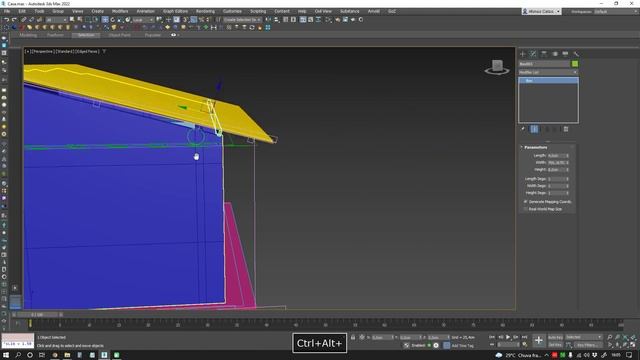The width and height of the screenshot is (640, 360).
Task: Click the Render Production teapot icon
Action: click(x=353, y=20)
